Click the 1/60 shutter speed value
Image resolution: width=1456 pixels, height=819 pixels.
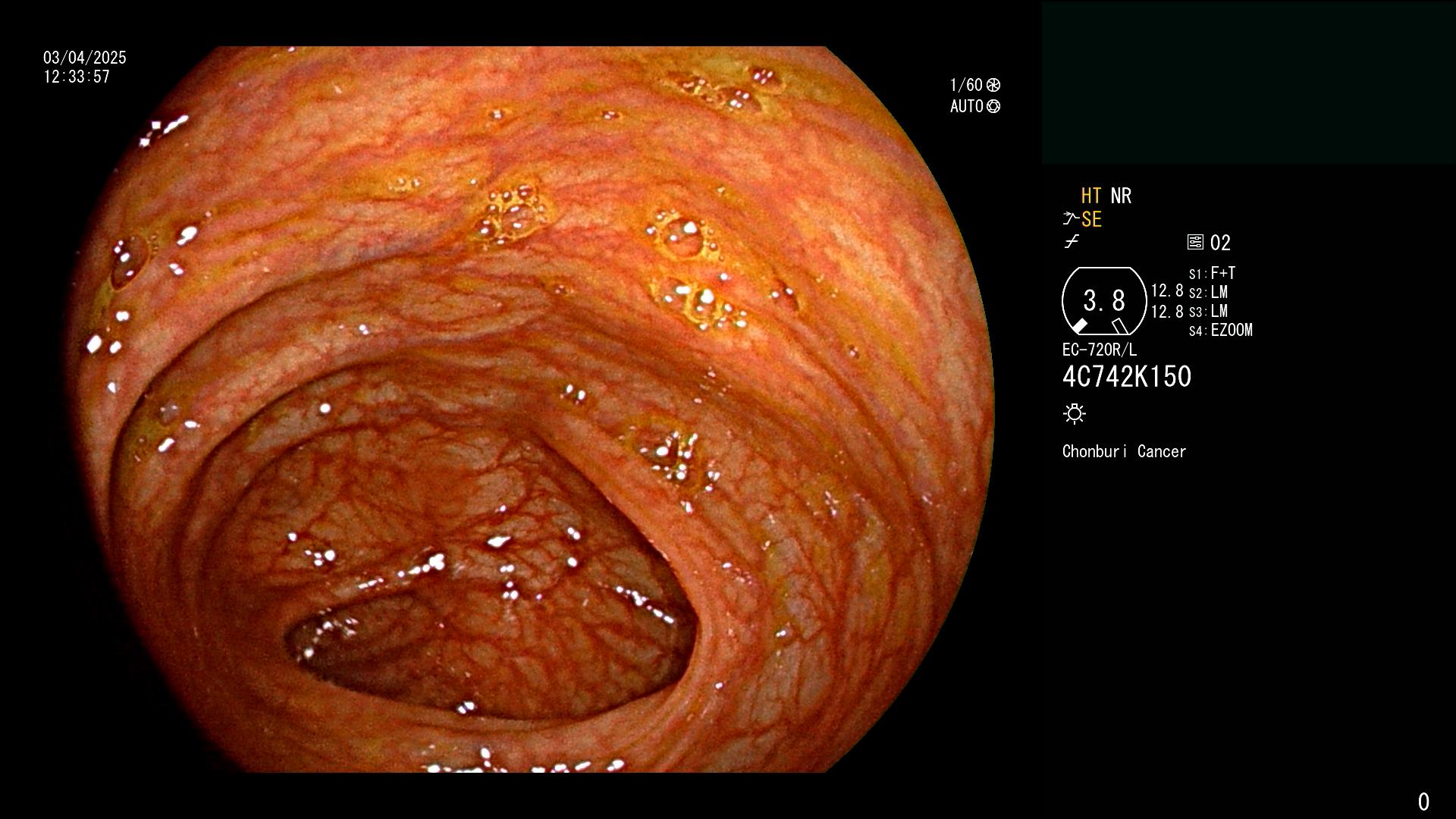click(966, 85)
